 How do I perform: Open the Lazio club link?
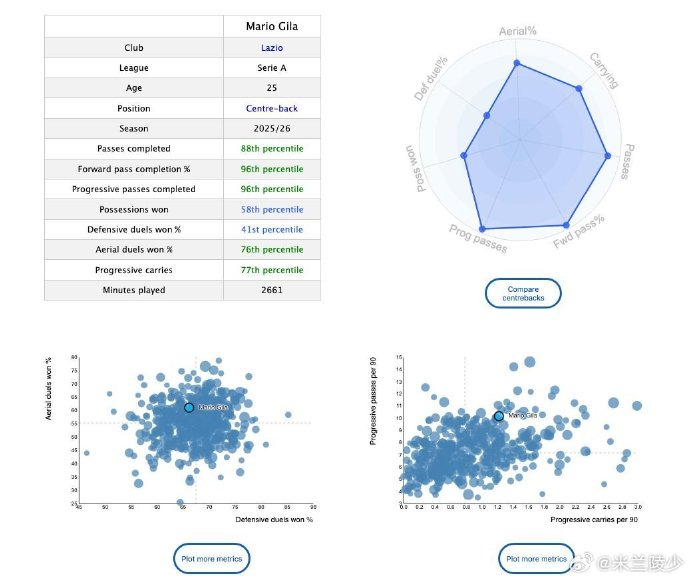click(x=272, y=48)
